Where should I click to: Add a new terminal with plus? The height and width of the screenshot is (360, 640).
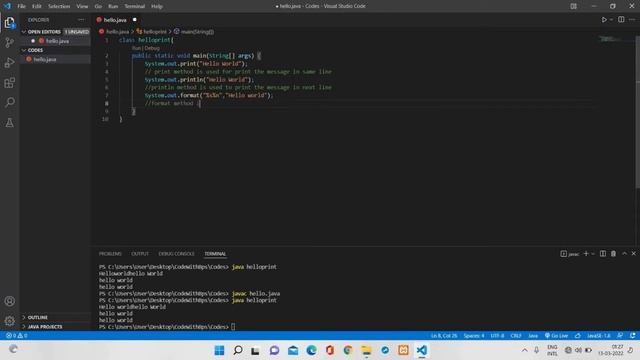coord(586,253)
